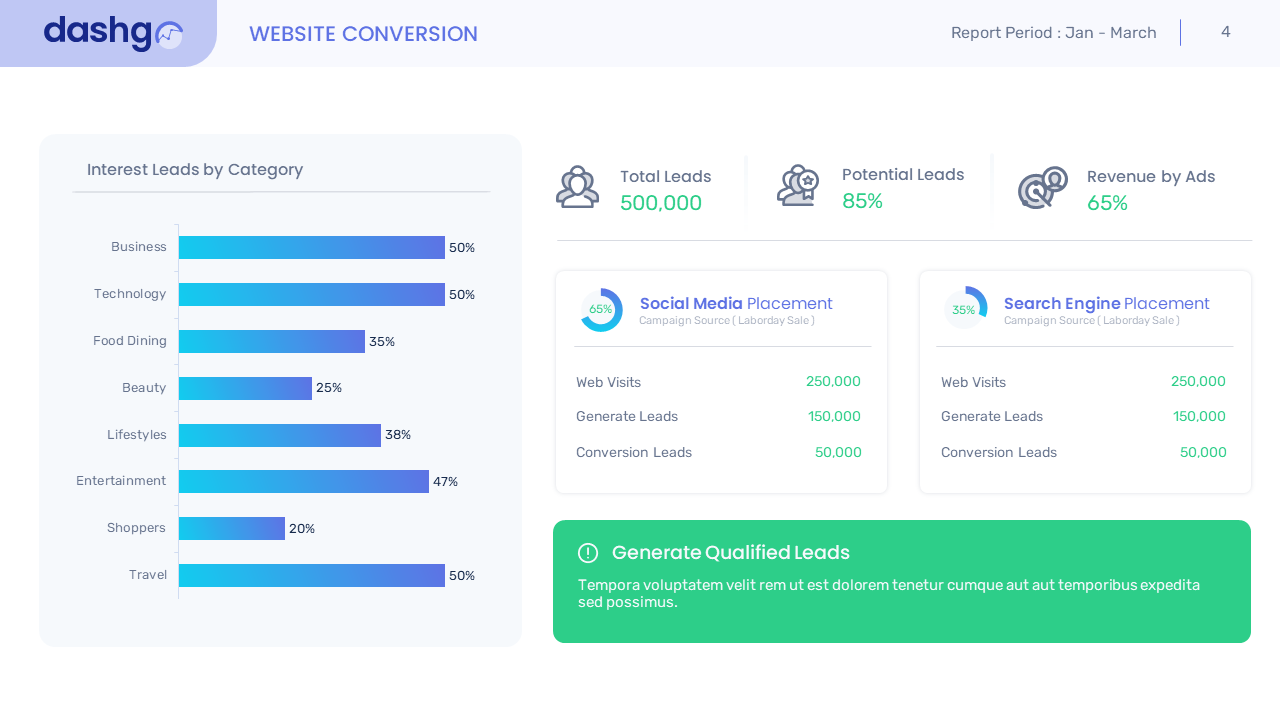Click the info icon in Generate Qualified Leads banner
Image resolution: width=1280 pixels, height=720 pixels.
click(589, 552)
